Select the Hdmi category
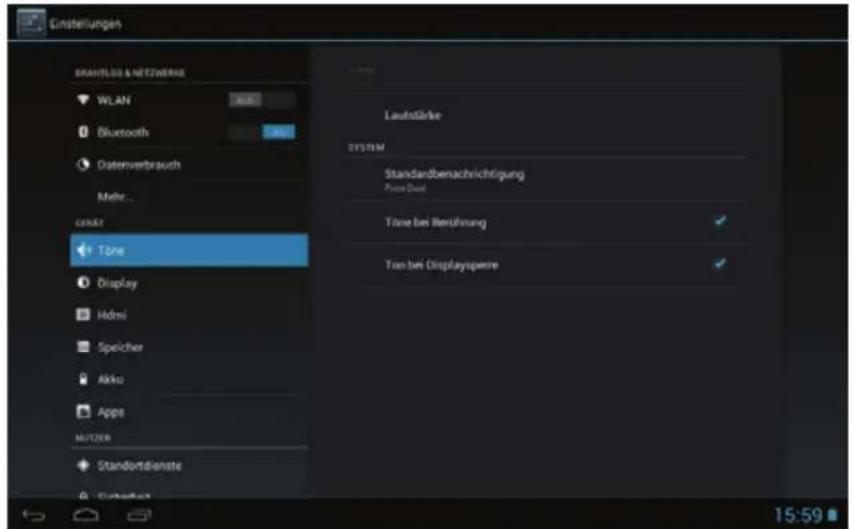851x529 pixels. coord(189,315)
